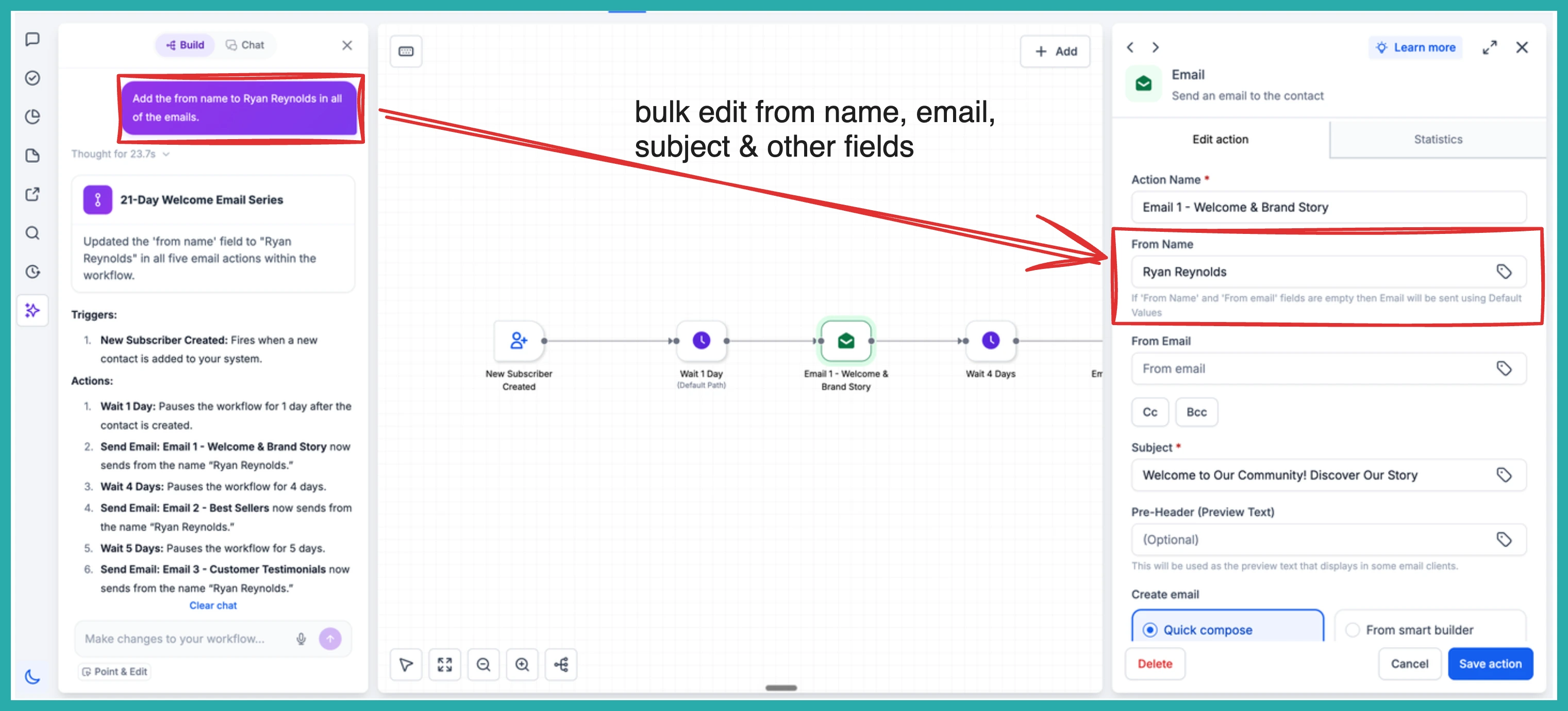
Task: Open the conversations chat bubble sidebar icon
Action: coord(33,40)
